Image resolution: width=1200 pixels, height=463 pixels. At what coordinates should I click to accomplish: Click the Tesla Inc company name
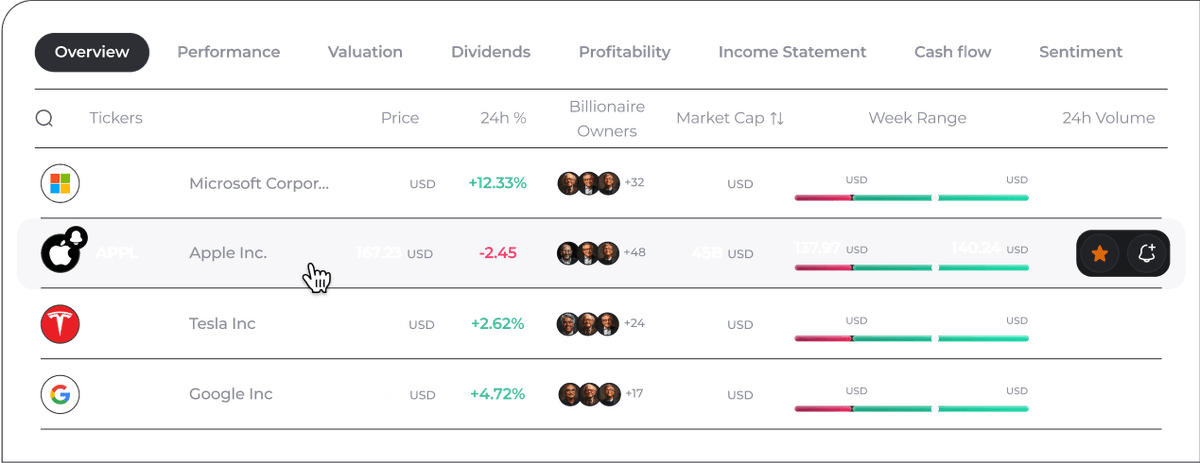tap(222, 324)
